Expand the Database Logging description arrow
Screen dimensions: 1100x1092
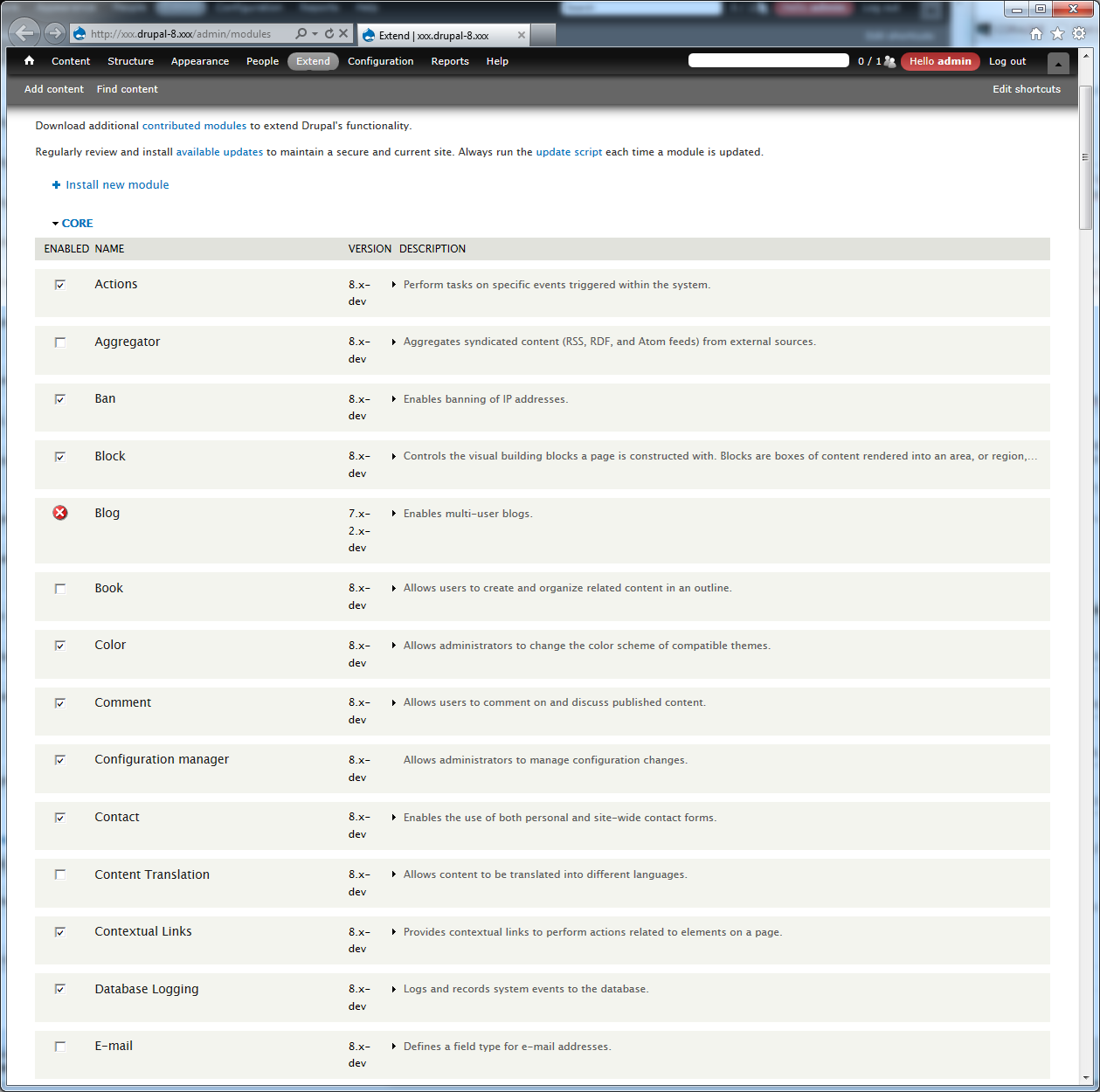coord(394,989)
